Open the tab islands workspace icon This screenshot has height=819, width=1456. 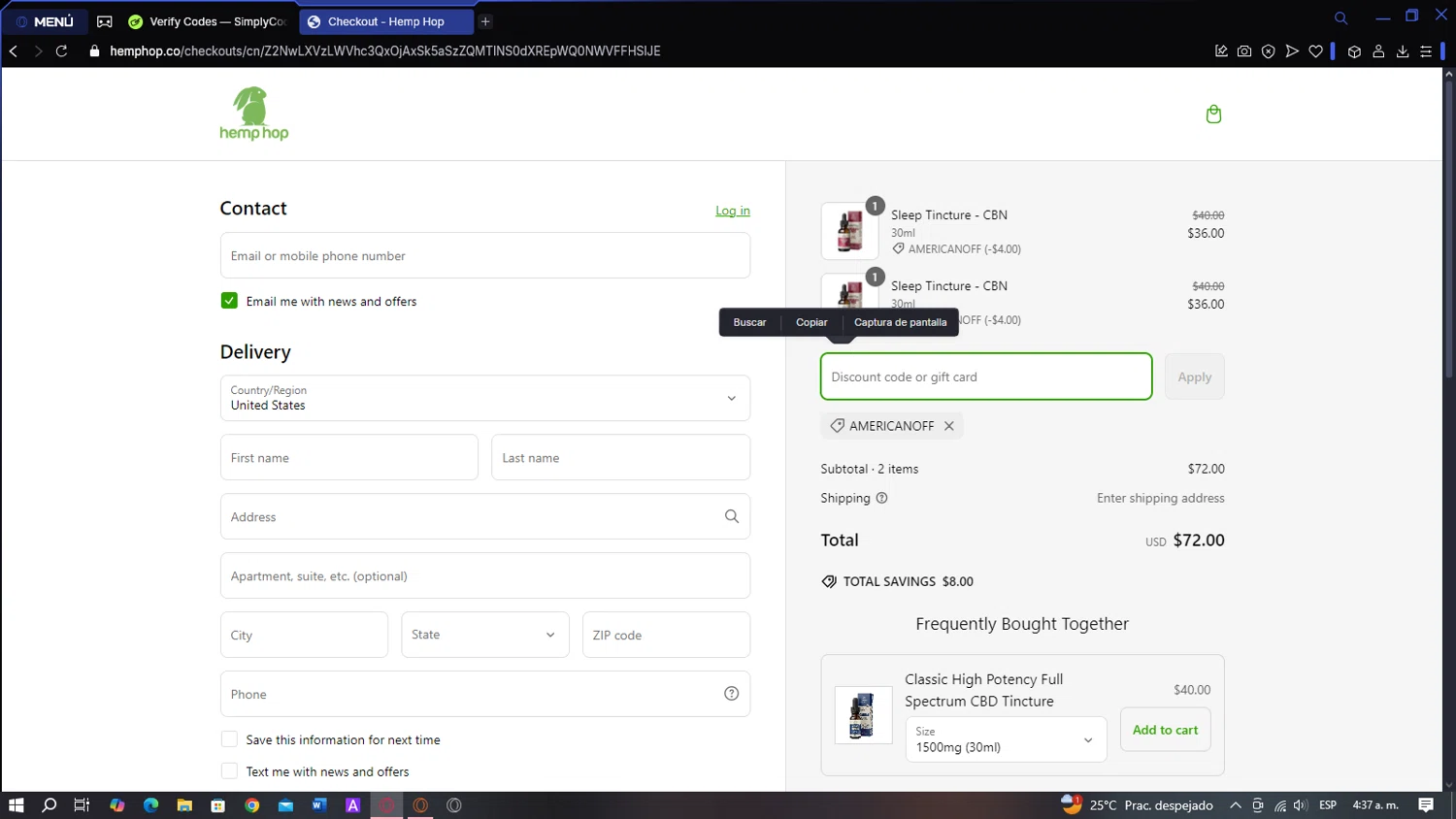(x=105, y=21)
